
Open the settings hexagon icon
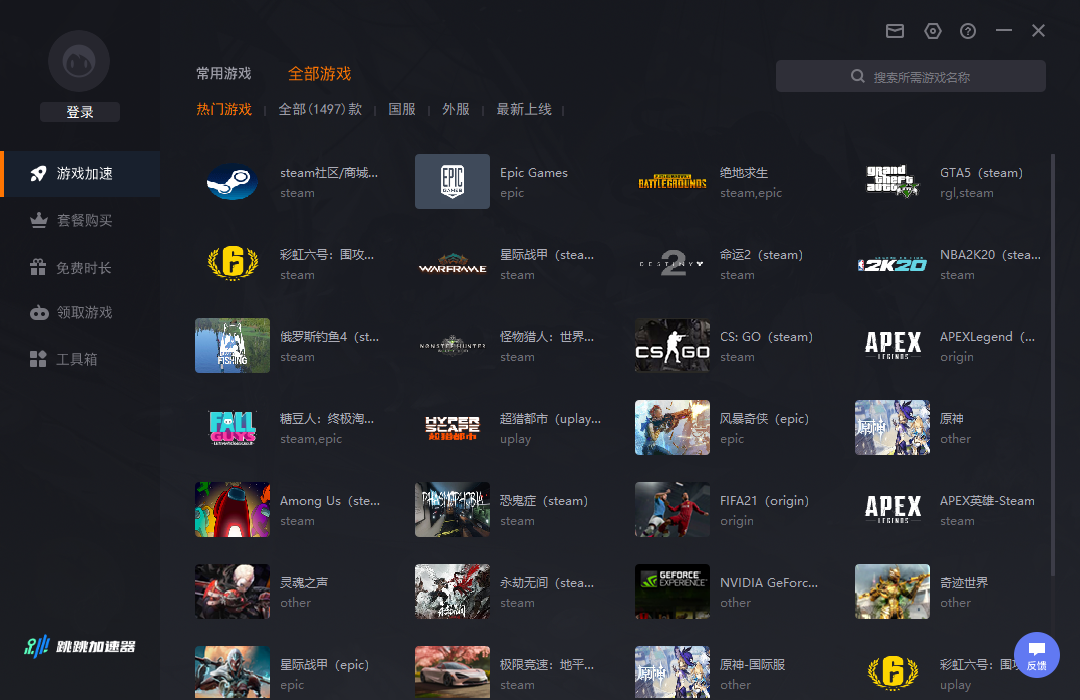click(x=933, y=31)
